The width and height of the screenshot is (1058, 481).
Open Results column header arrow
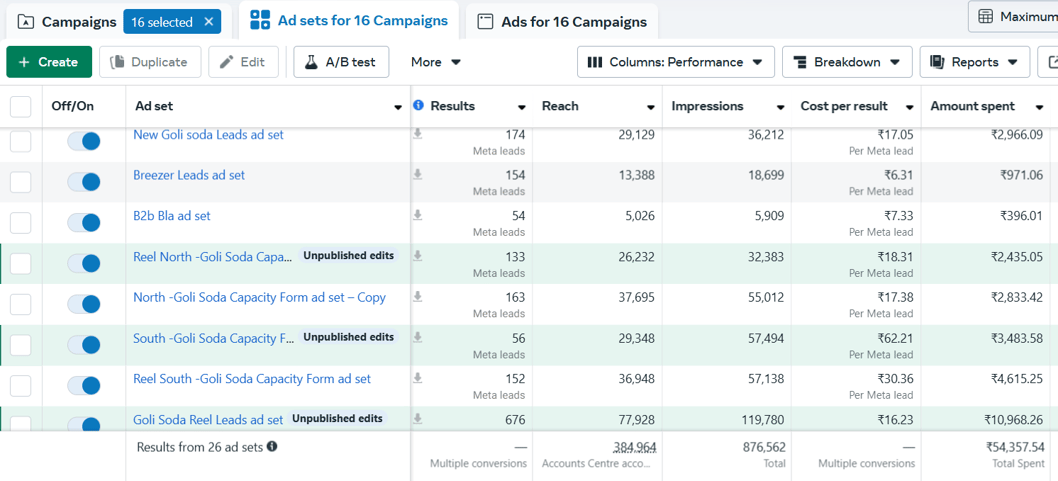point(522,107)
